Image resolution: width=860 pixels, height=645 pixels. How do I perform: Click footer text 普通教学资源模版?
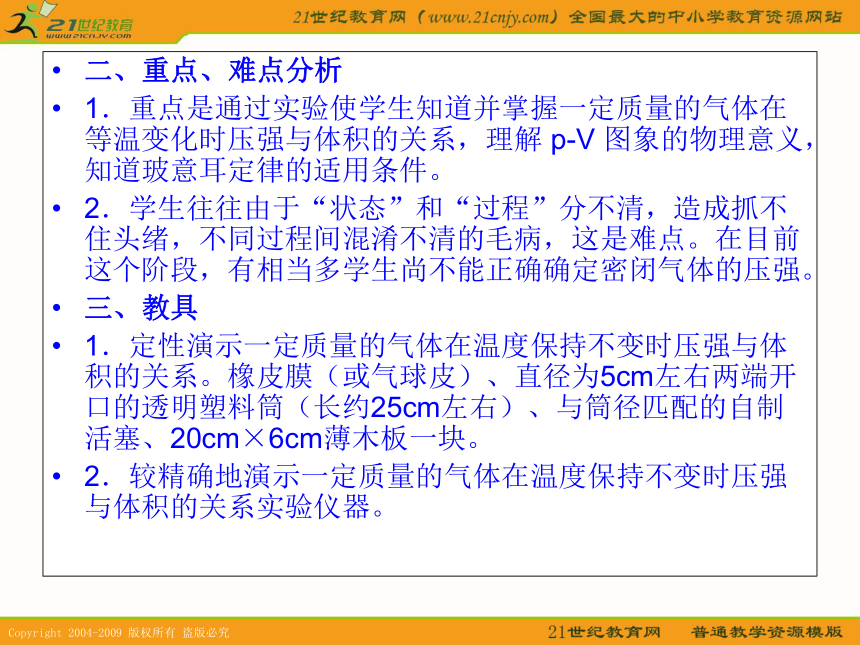(766, 632)
